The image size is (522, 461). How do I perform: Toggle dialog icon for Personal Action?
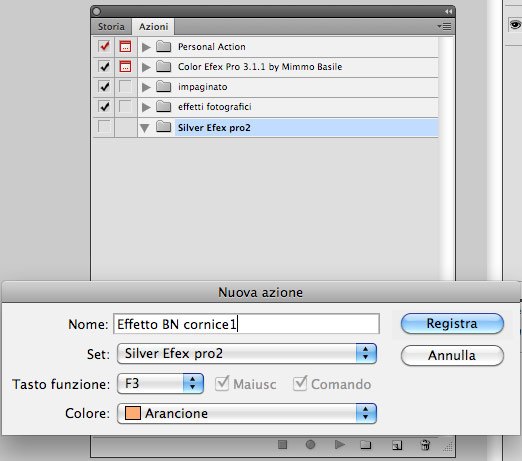[x=125, y=46]
